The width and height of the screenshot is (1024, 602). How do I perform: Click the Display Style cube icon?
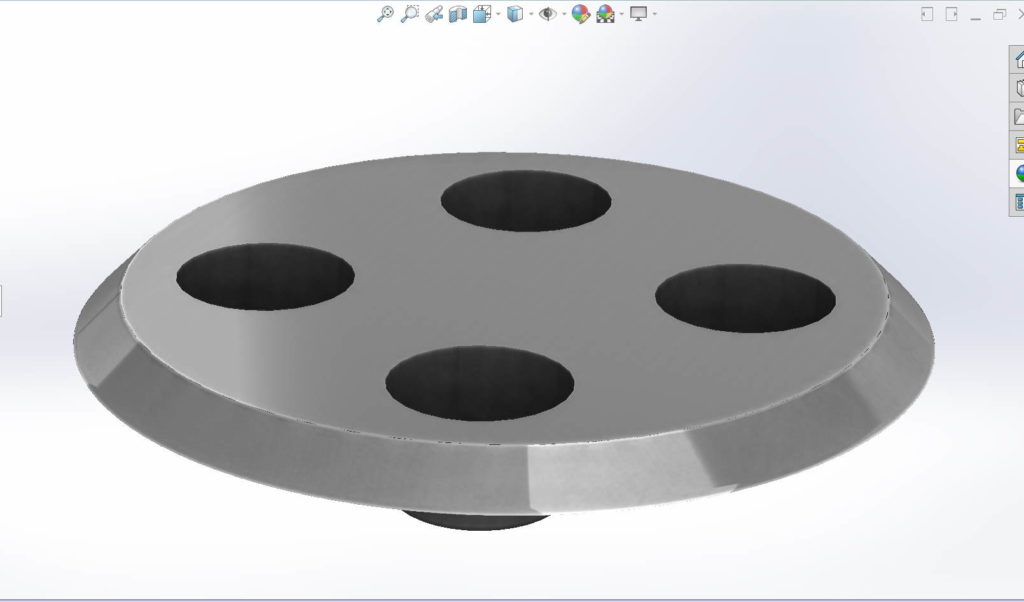point(515,14)
